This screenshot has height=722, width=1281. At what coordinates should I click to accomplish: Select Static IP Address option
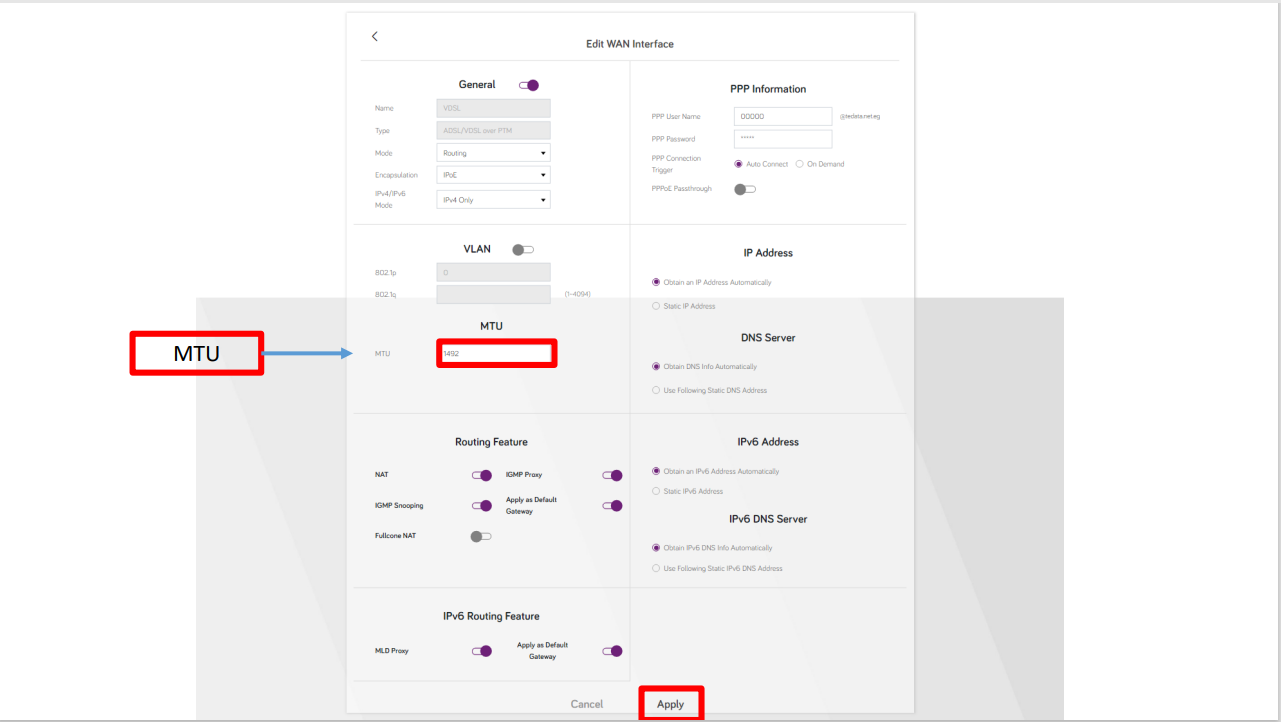click(x=656, y=306)
